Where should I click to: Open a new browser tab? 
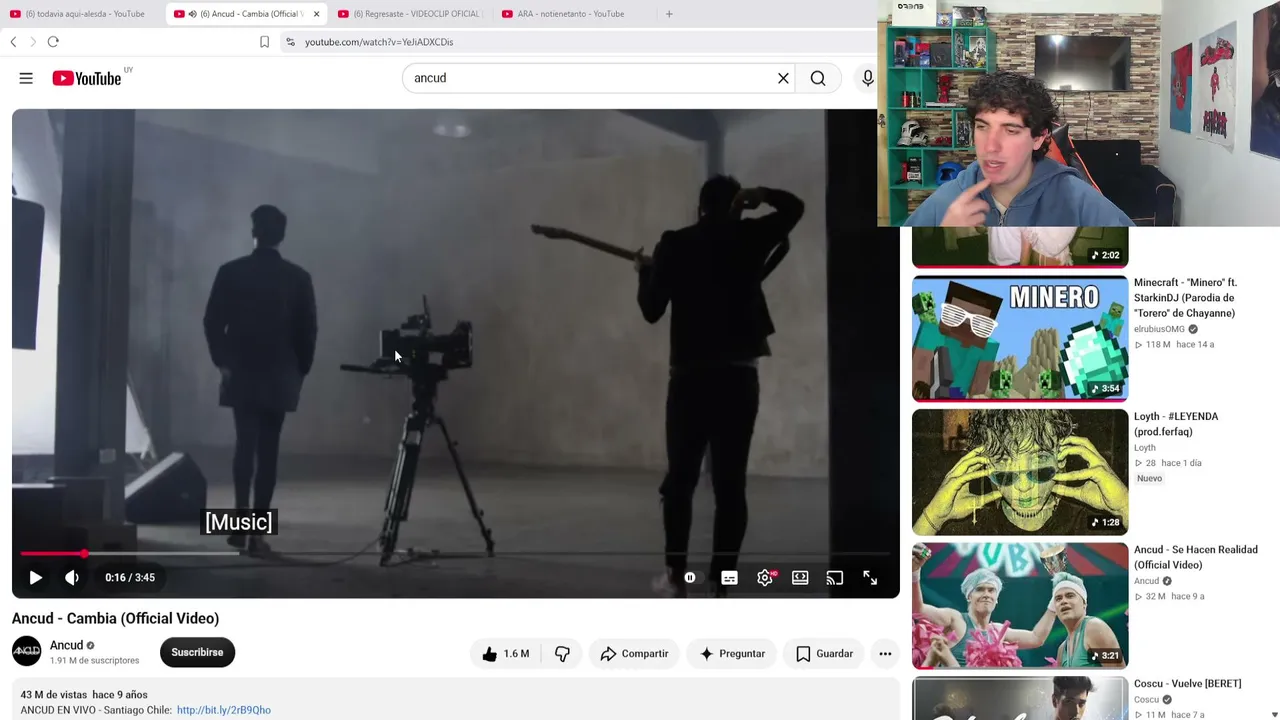click(669, 14)
